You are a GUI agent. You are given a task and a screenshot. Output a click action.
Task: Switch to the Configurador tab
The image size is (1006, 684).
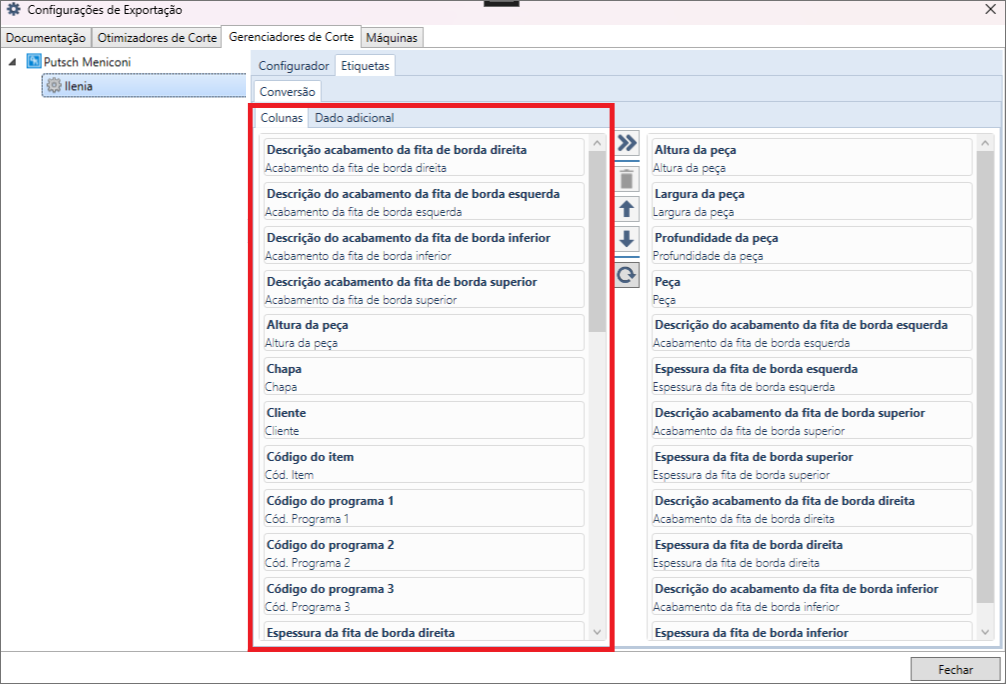294,65
